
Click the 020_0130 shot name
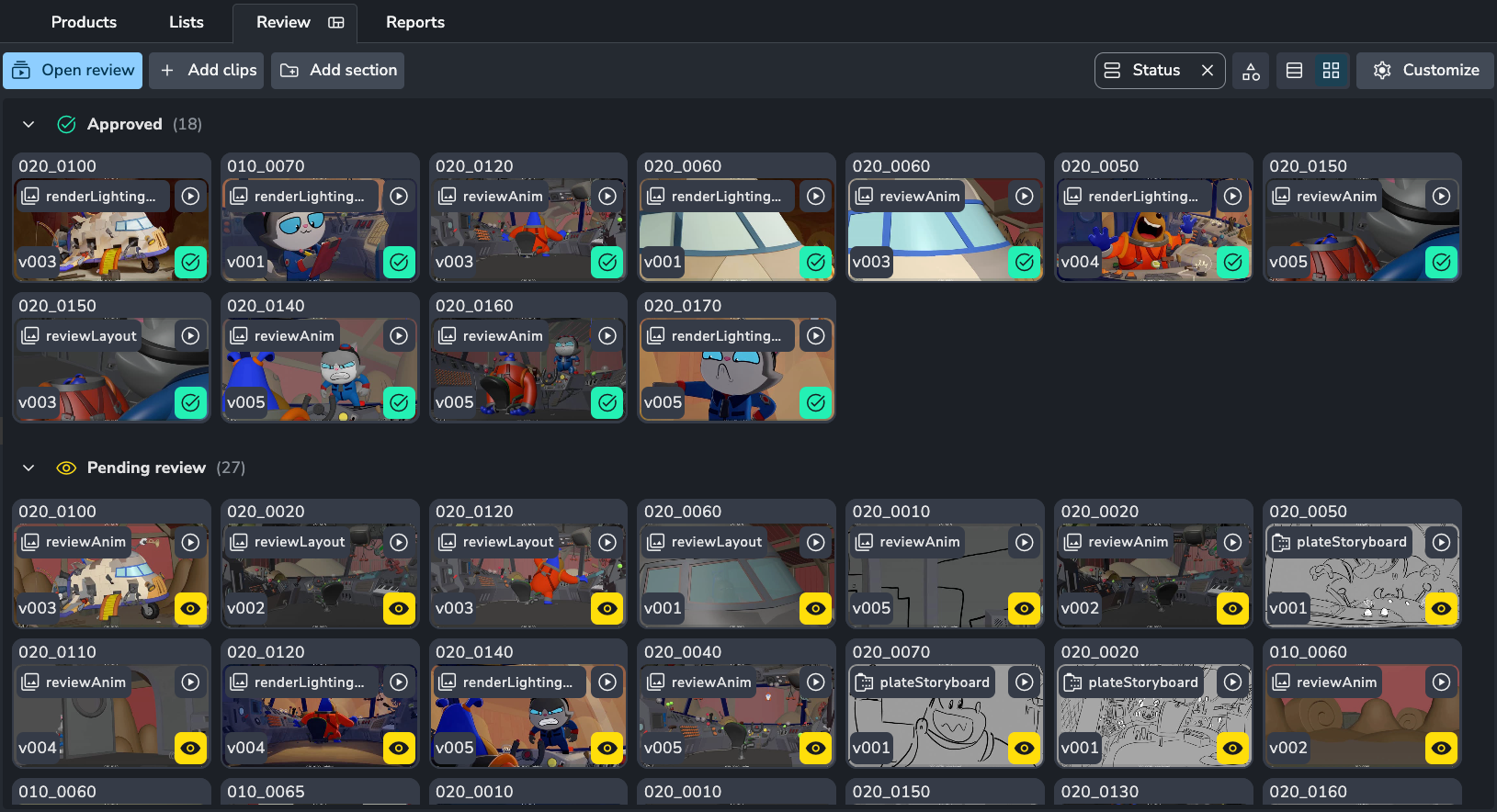[1100, 792]
